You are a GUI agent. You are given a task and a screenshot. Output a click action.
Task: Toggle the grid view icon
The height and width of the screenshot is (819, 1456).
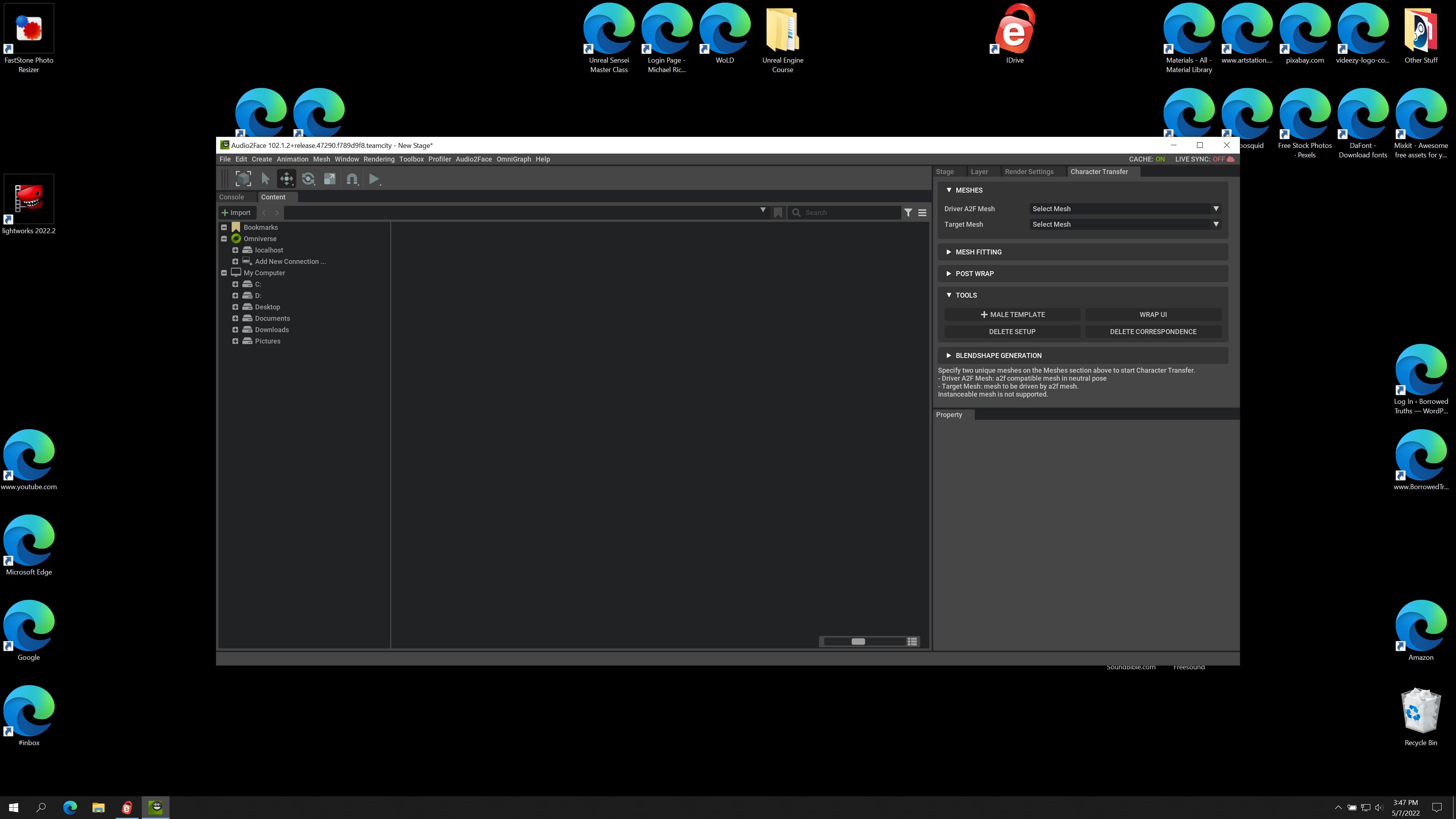click(912, 642)
